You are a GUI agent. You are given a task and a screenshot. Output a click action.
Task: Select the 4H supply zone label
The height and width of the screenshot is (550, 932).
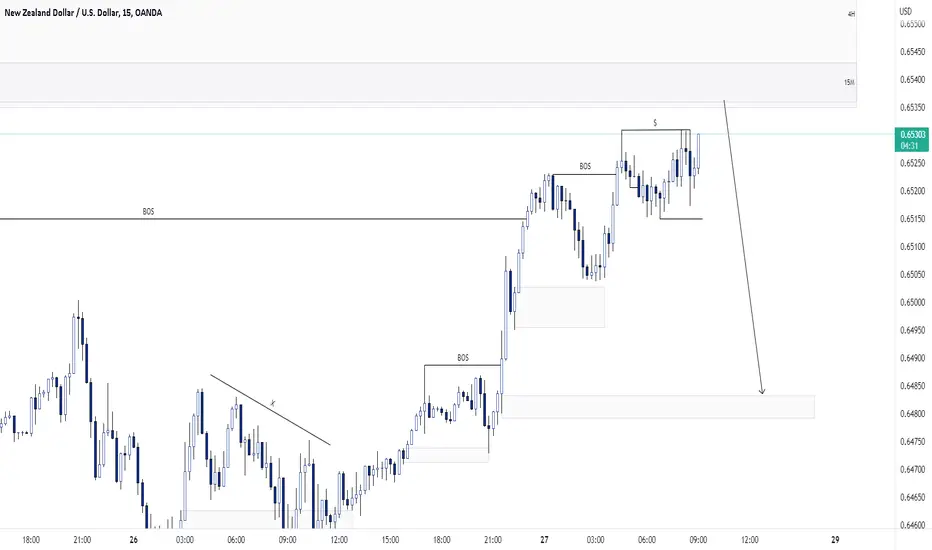(x=851, y=14)
